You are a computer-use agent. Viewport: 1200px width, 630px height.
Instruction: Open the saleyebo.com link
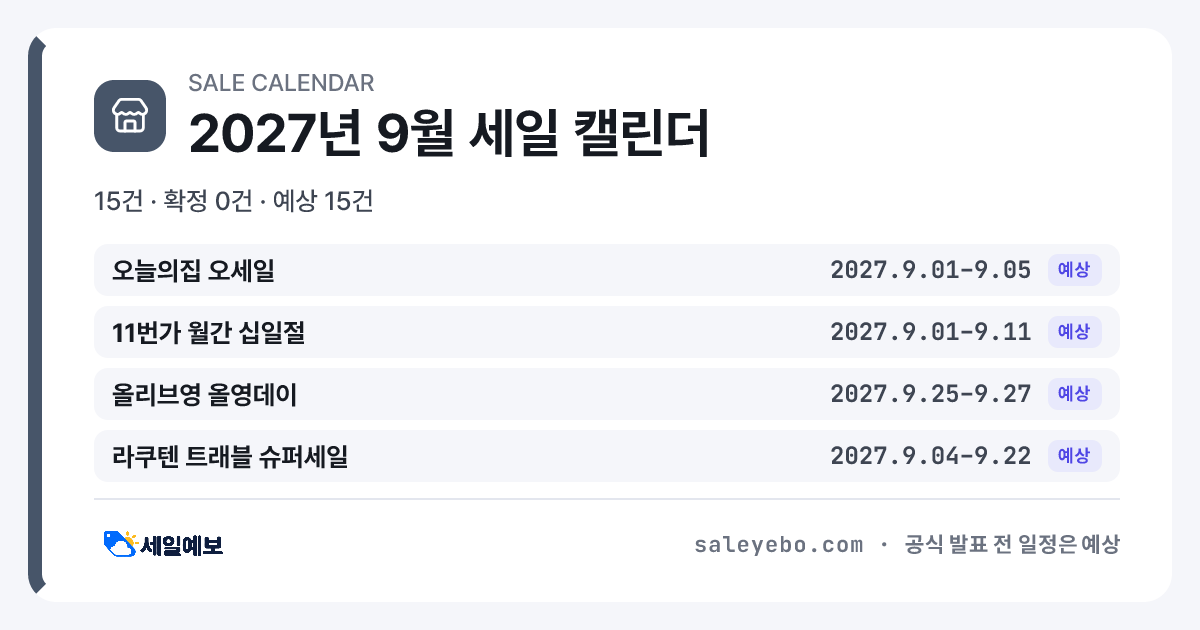click(x=778, y=545)
